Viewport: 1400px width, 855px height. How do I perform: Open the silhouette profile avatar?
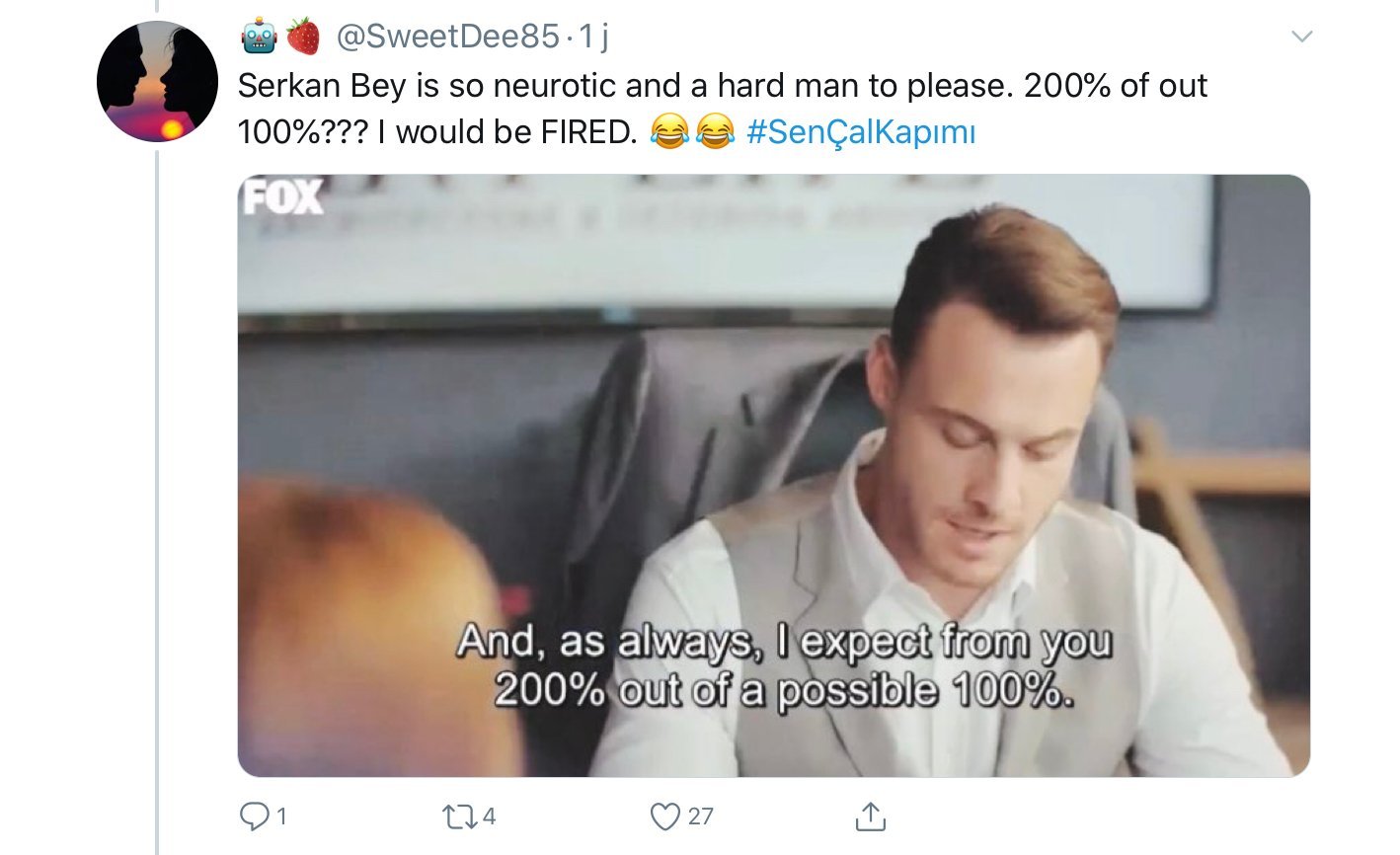[x=157, y=82]
